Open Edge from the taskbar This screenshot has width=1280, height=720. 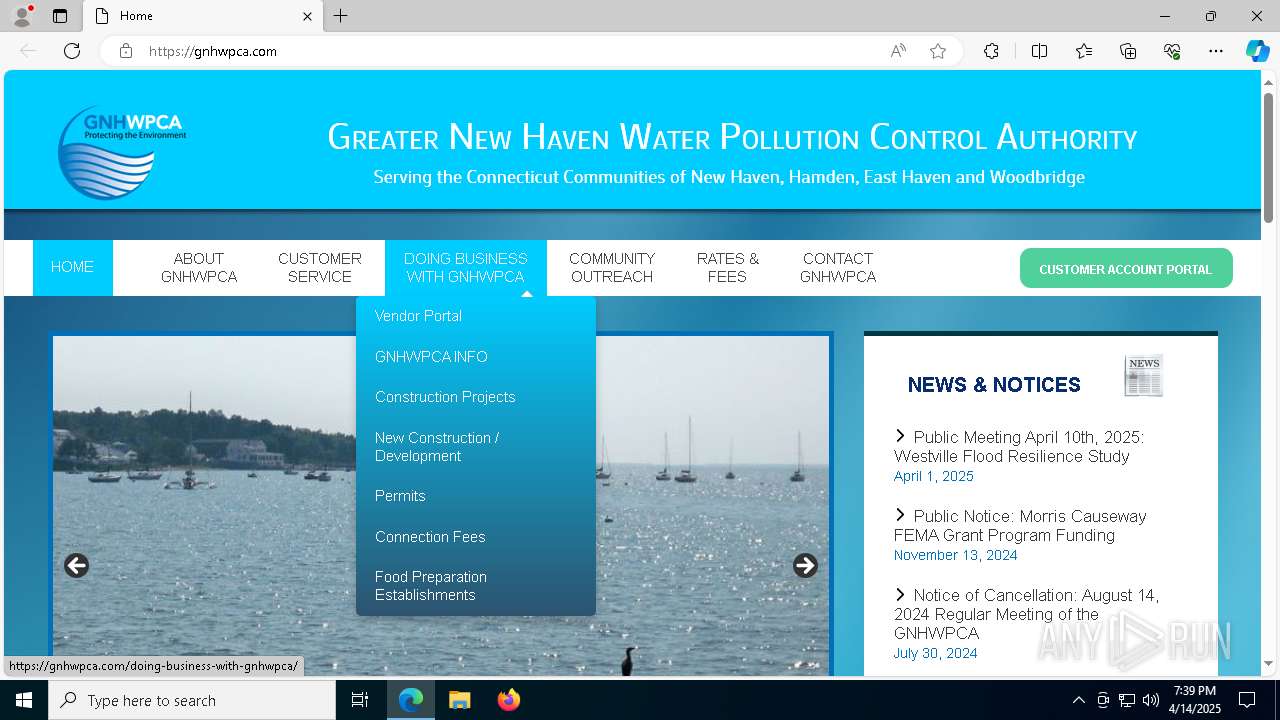pos(411,700)
